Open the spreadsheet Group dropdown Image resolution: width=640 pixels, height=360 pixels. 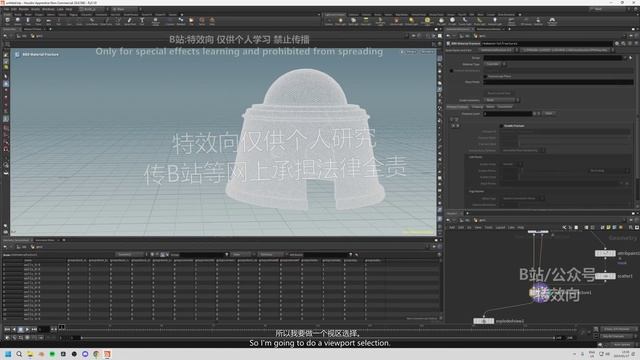tap(227, 254)
